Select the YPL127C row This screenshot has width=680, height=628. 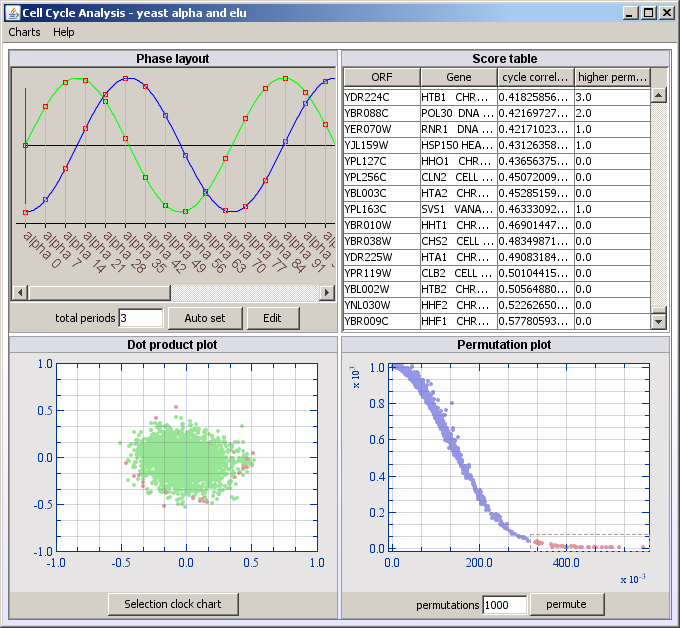(497, 161)
